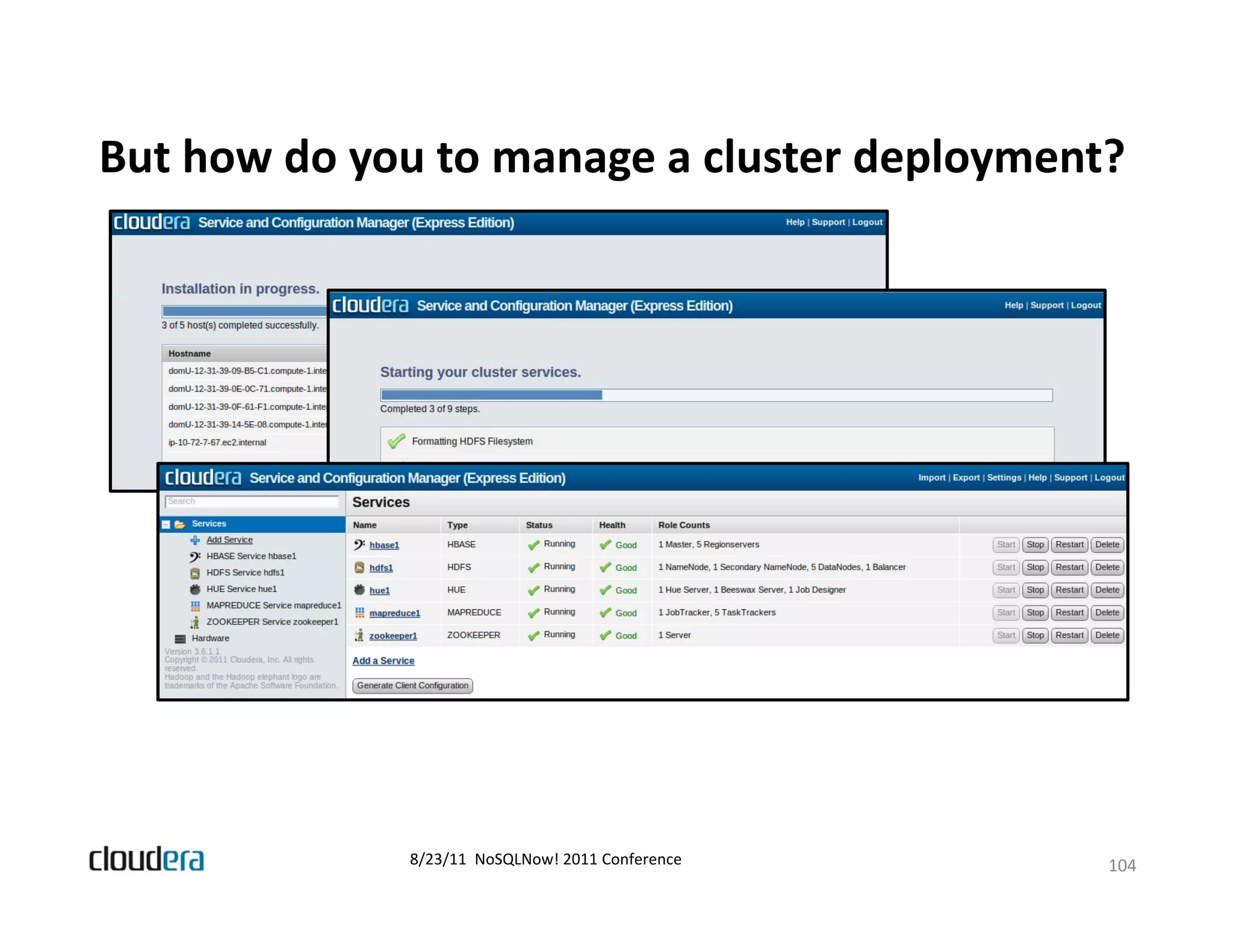Delete the hbase1 service
This screenshot has height=952, width=1233.
click(x=1107, y=545)
